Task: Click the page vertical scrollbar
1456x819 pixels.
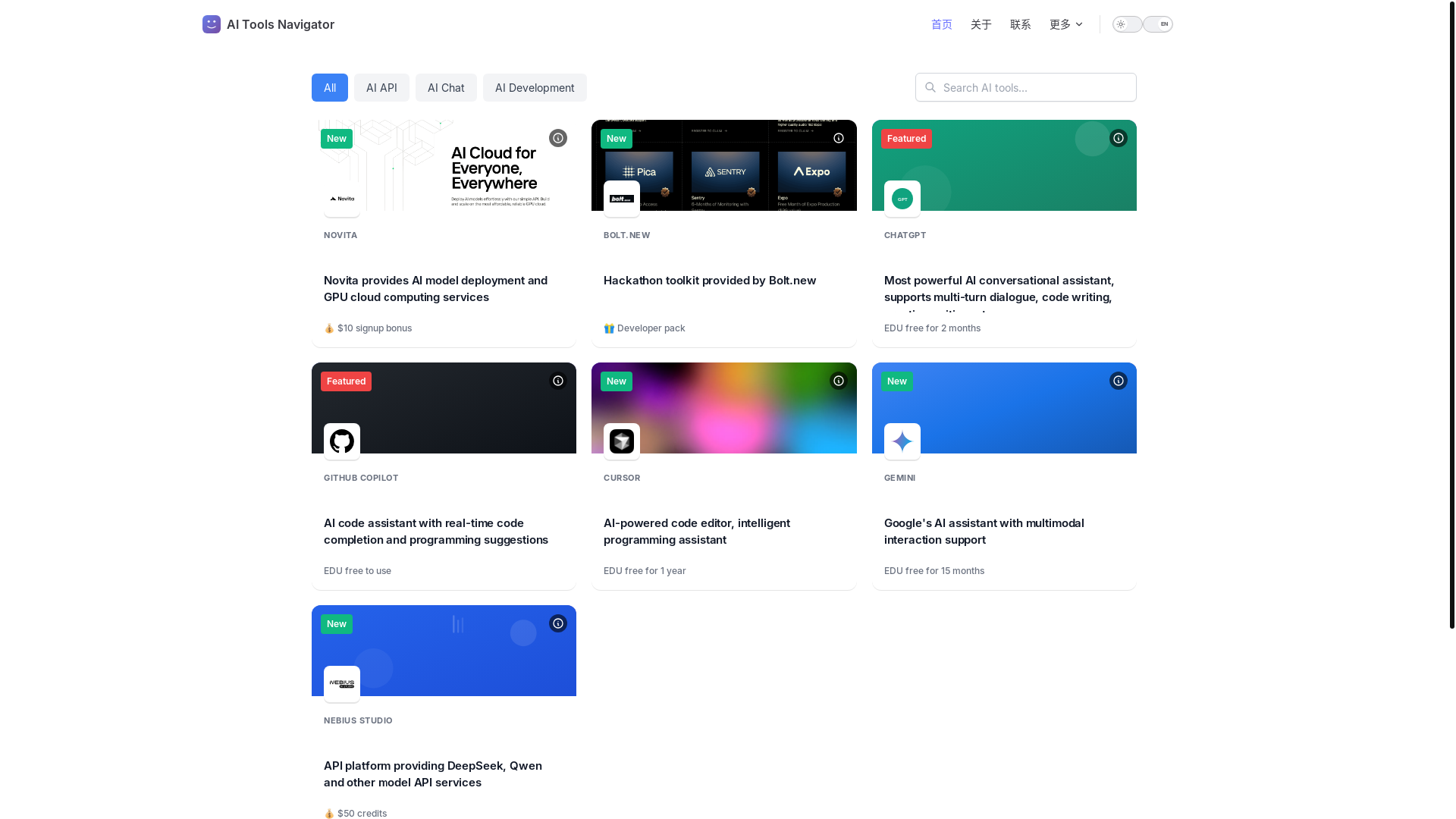Action: point(1451,315)
